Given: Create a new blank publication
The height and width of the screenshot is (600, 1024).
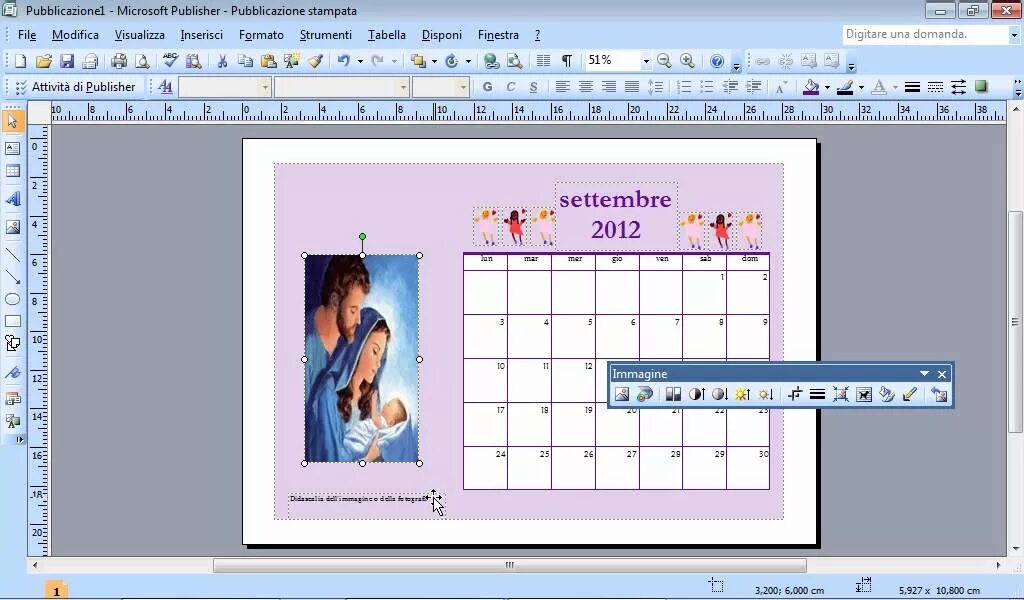Looking at the screenshot, I should click(x=20, y=61).
